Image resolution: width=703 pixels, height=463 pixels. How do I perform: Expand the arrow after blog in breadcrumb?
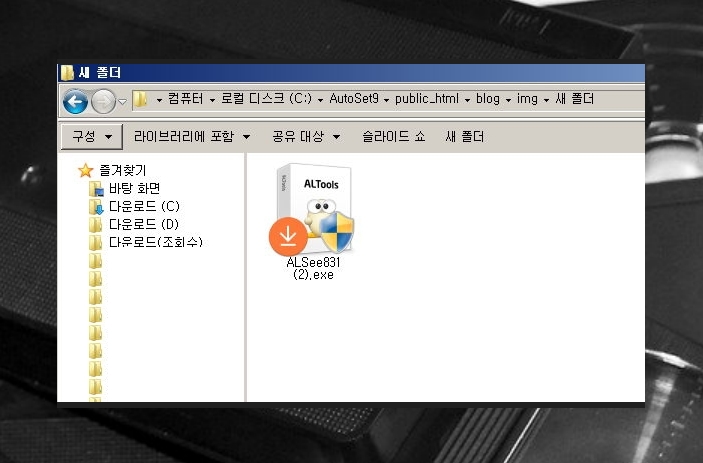[x=508, y=100]
